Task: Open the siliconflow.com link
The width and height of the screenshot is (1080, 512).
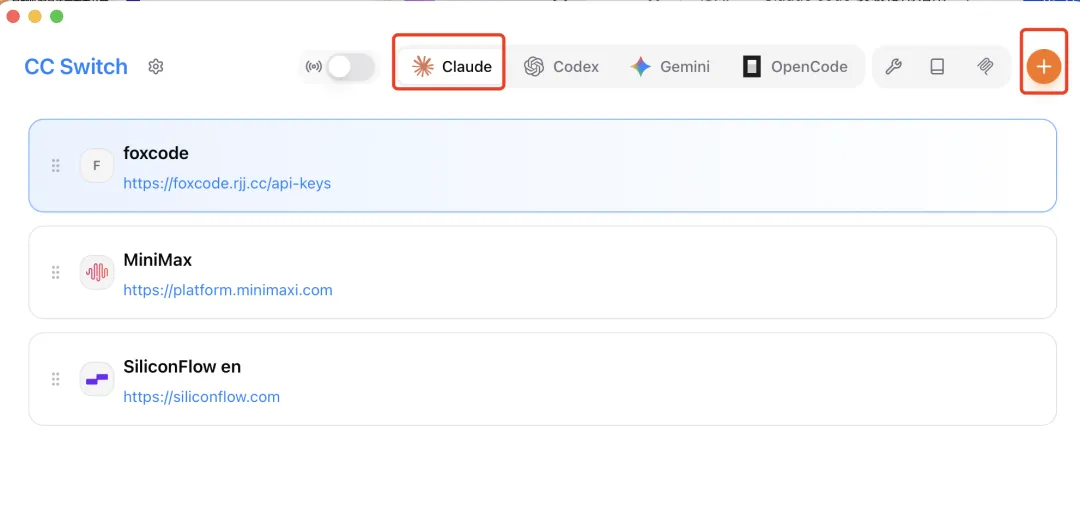Action: point(202,397)
